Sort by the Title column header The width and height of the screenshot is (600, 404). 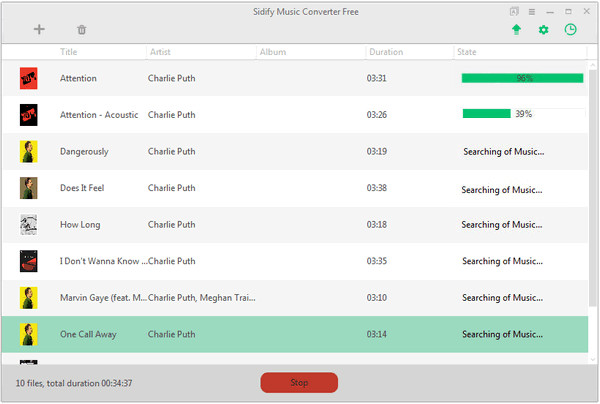click(68, 52)
